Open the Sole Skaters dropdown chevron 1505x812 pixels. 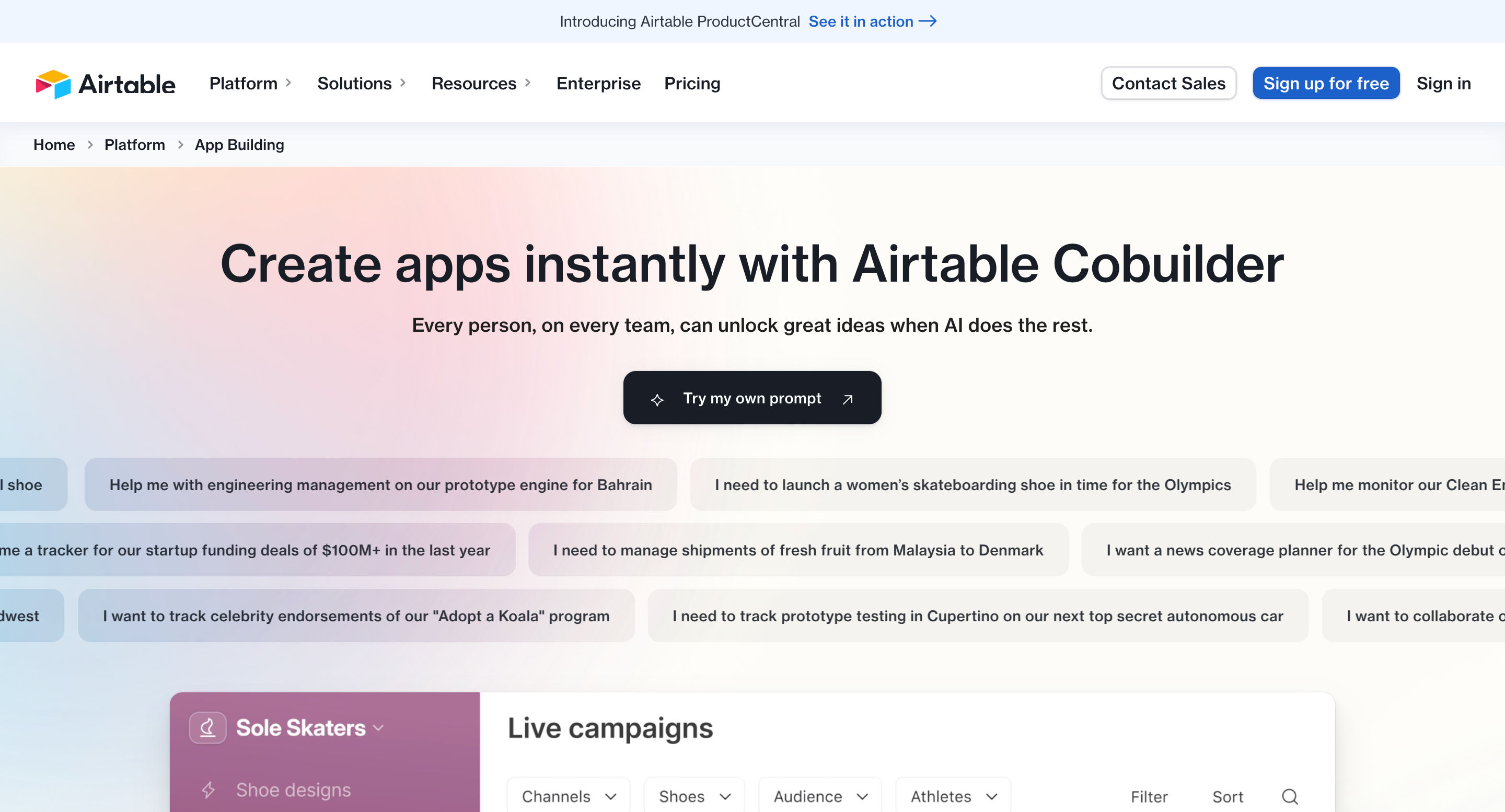pos(378,728)
